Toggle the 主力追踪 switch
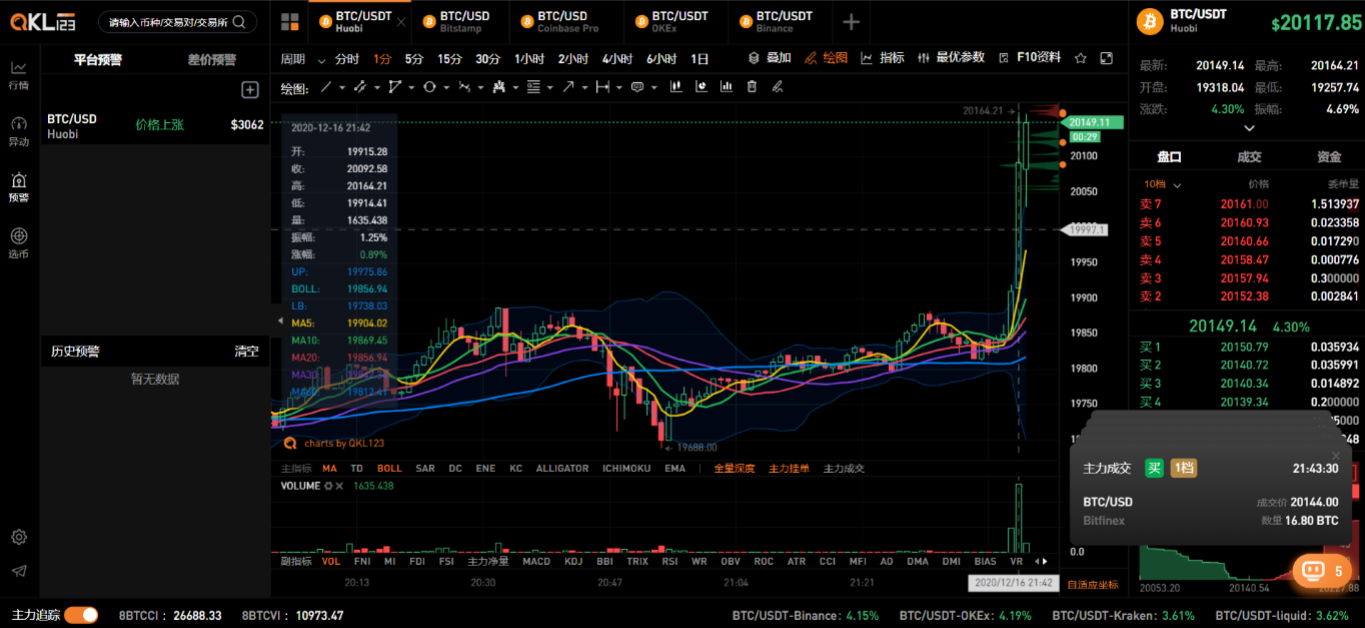Viewport: 1365px width, 628px height. click(x=81, y=615)
